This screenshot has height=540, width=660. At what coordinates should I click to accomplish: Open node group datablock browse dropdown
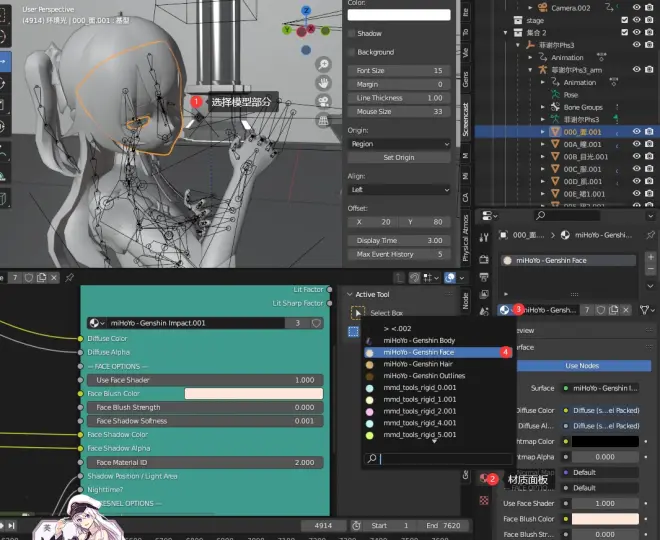pos(97,323)
